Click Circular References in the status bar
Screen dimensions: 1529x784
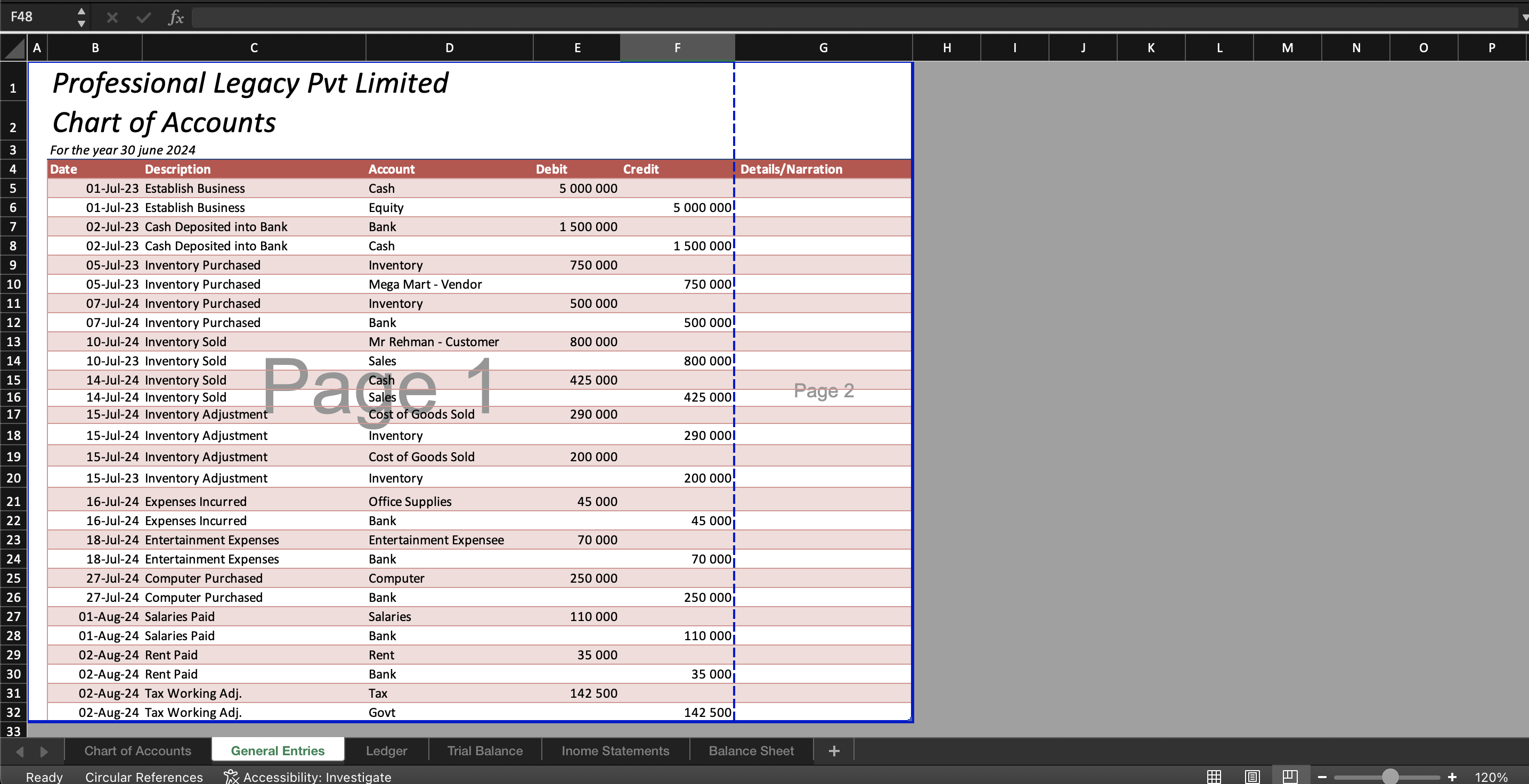click(144, 777)
